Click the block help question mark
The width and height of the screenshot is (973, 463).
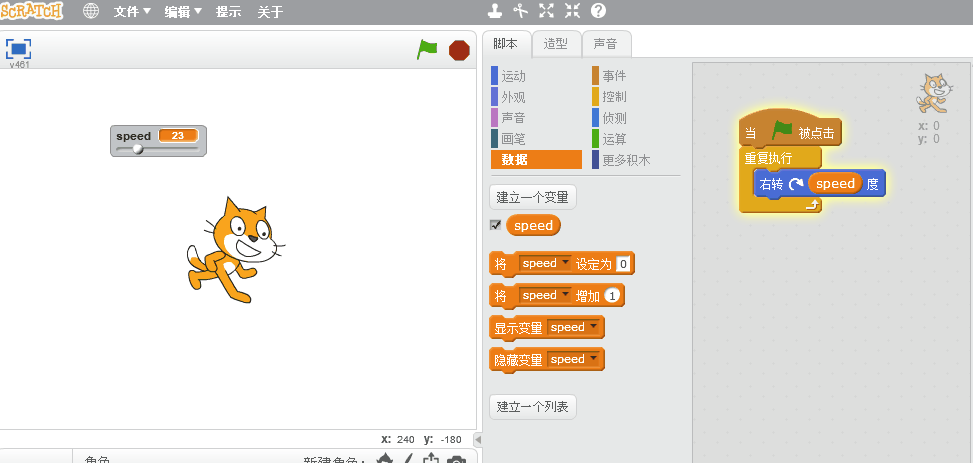tap(598, 11)
